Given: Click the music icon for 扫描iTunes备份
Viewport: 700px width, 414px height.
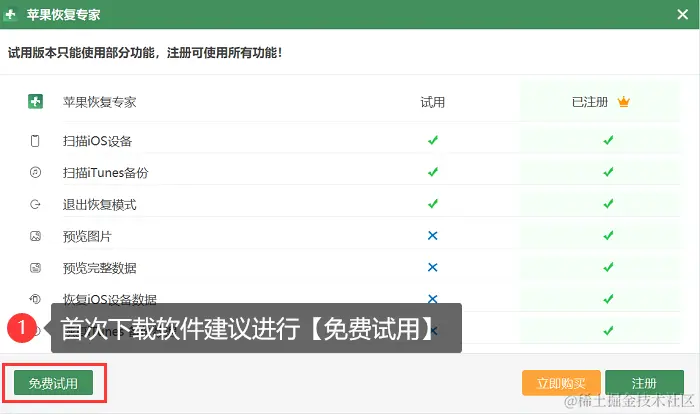Looking at the screenshot, I should point(35,172).
